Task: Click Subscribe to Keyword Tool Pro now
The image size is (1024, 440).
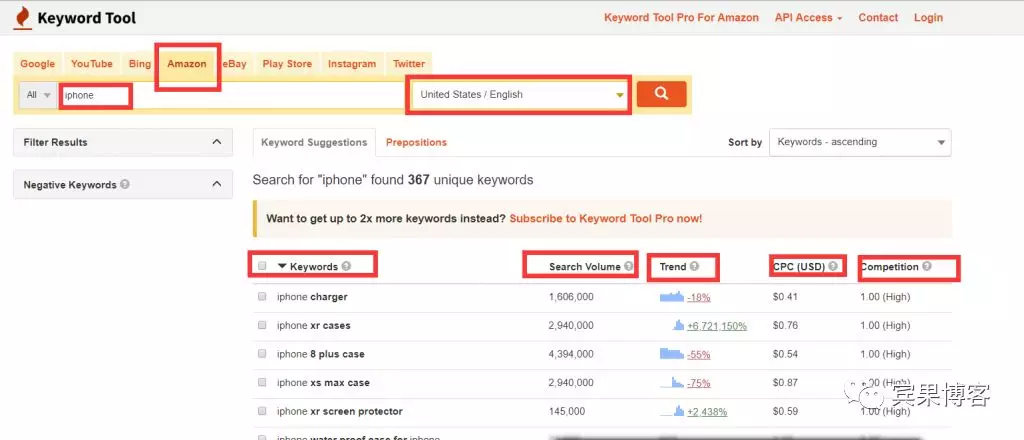Action: [x=605, y=219]
